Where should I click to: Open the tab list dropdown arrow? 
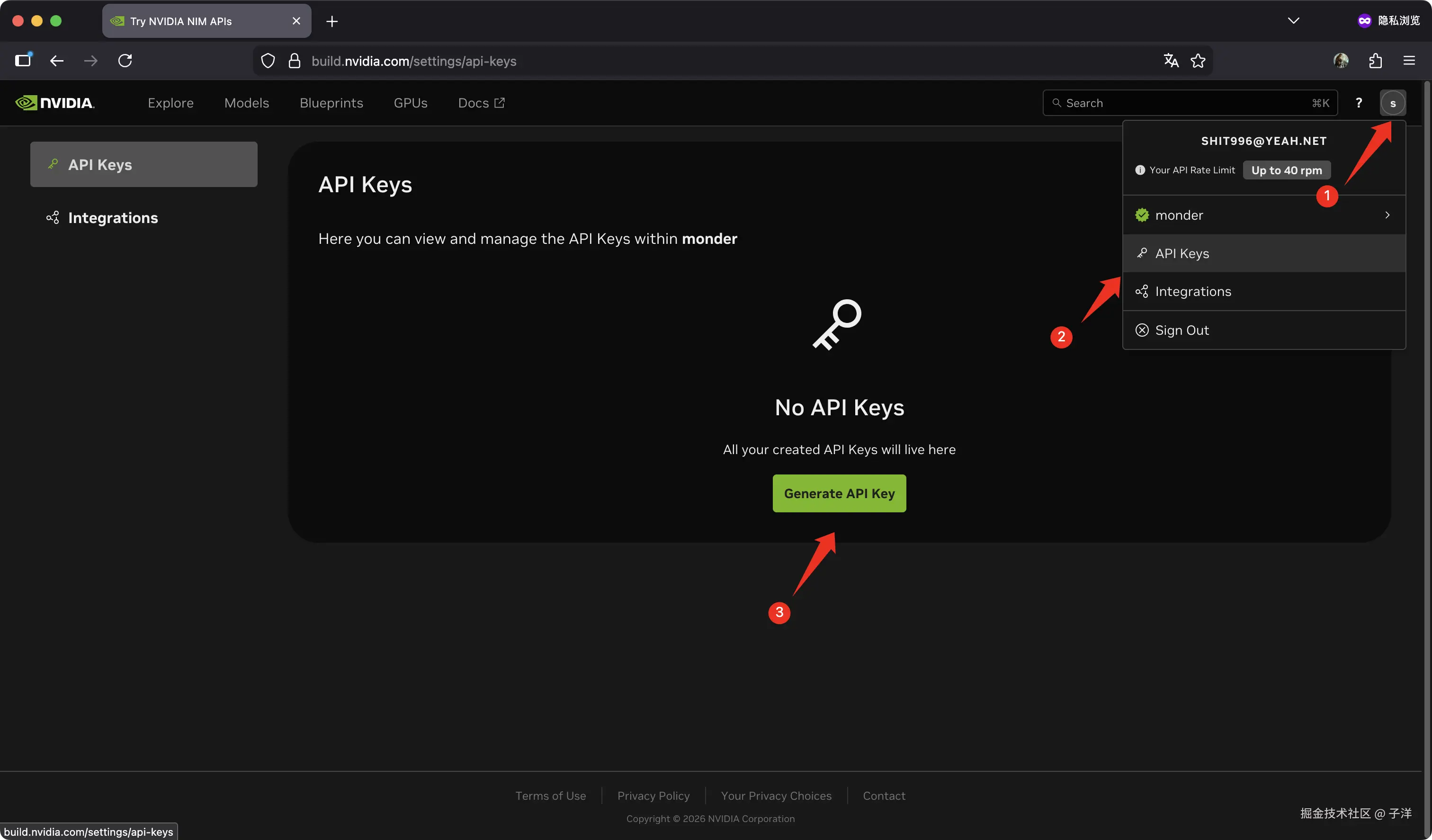(x=1293, y=21)
